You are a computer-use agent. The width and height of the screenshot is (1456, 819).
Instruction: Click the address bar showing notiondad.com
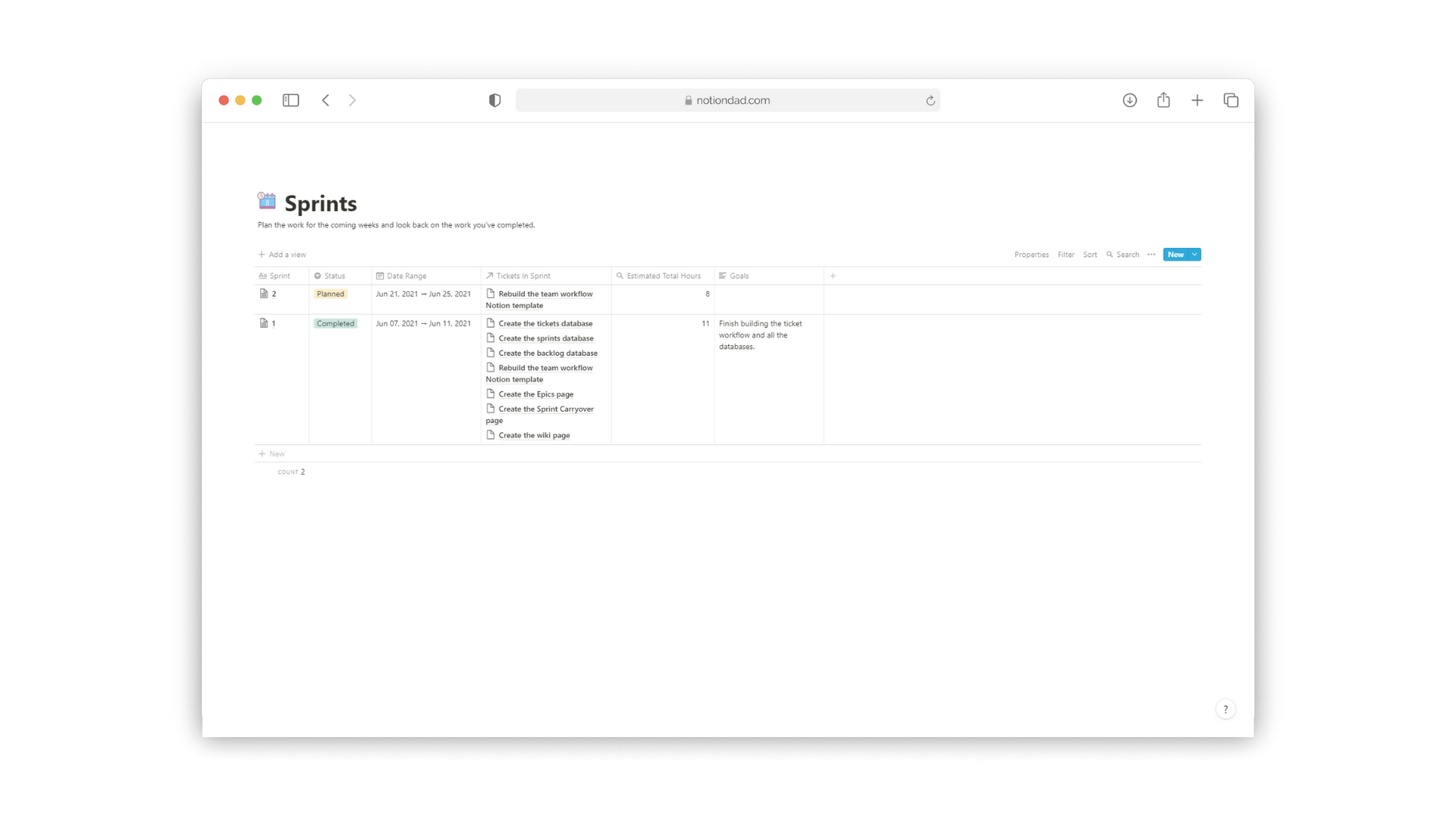click(728, 99)
